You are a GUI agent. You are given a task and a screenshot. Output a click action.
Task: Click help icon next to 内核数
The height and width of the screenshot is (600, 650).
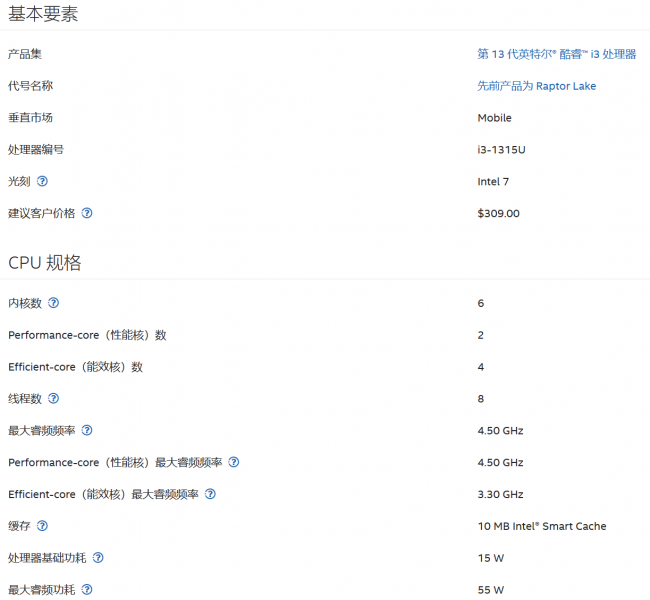click(x=53, y=303)
